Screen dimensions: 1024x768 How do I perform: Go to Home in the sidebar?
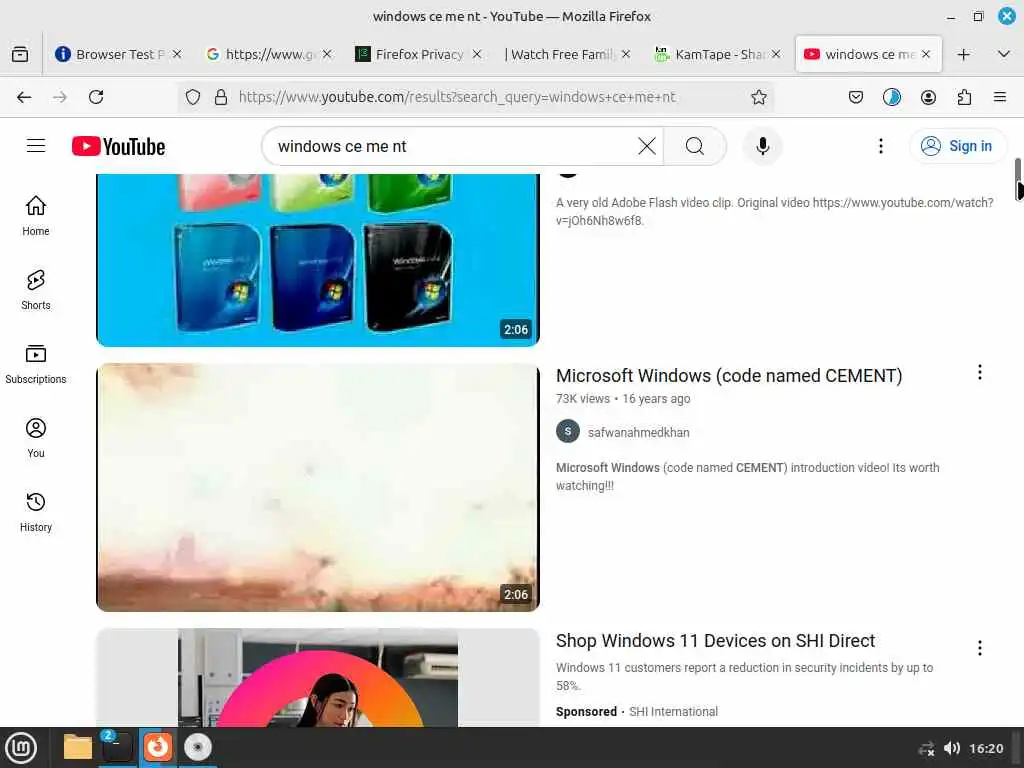36,216
